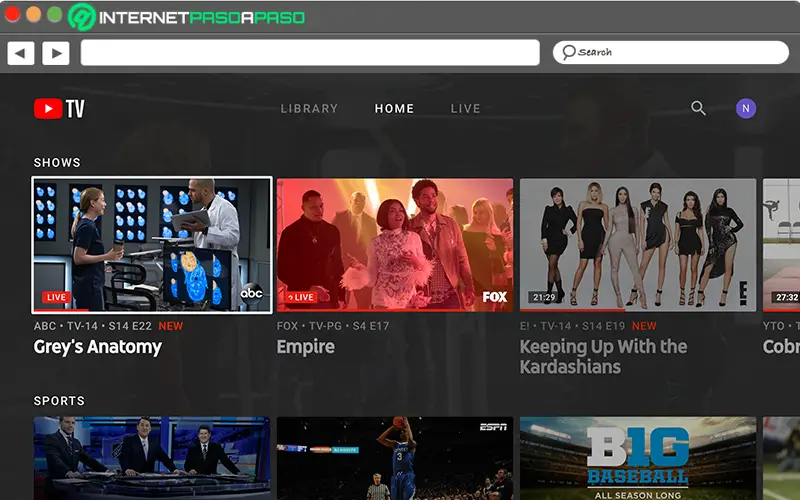Click the Grey's Anatomy title

coord(97,347)
